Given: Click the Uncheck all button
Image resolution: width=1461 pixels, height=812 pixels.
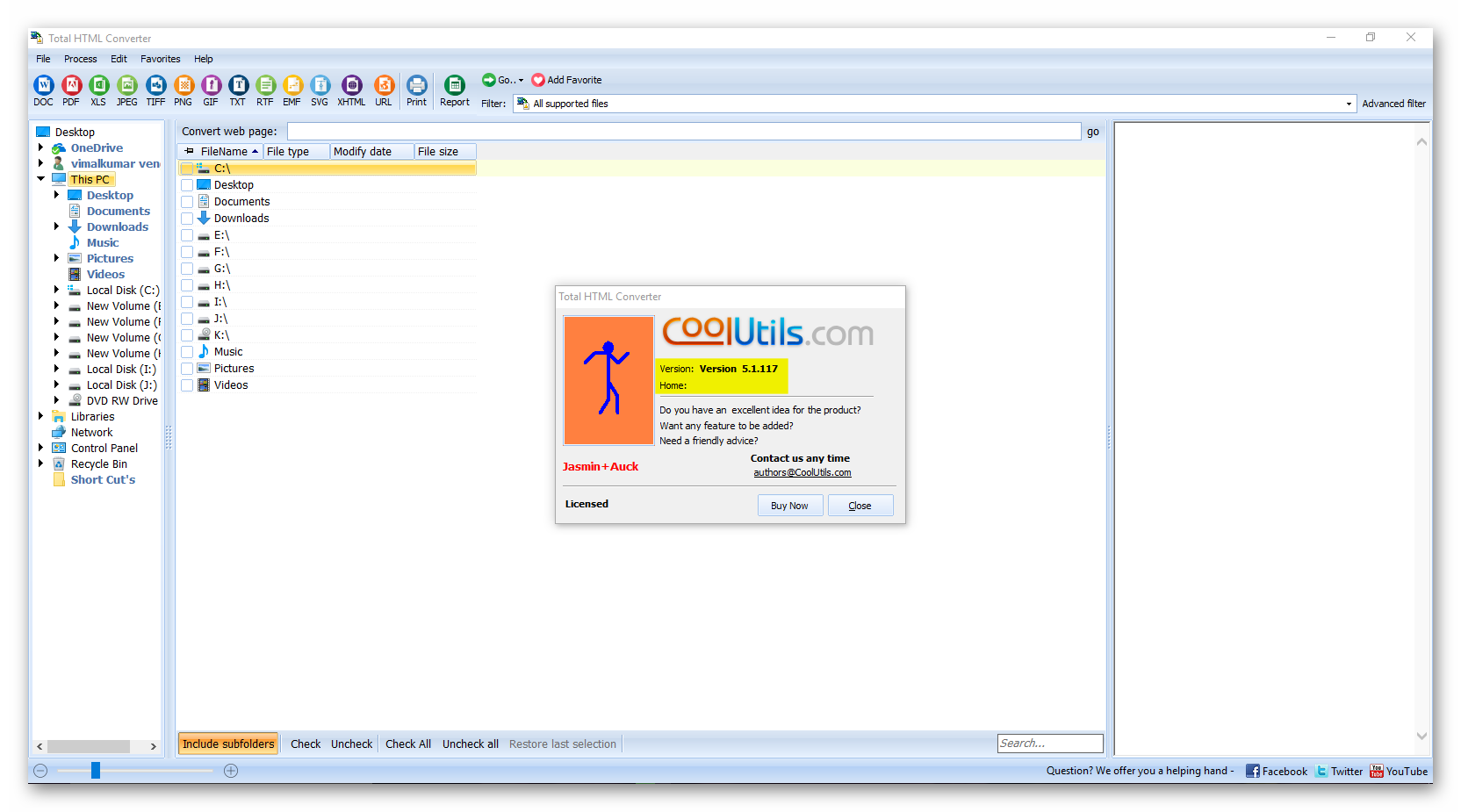Looking at the screenshot, I should coord(471,744).
